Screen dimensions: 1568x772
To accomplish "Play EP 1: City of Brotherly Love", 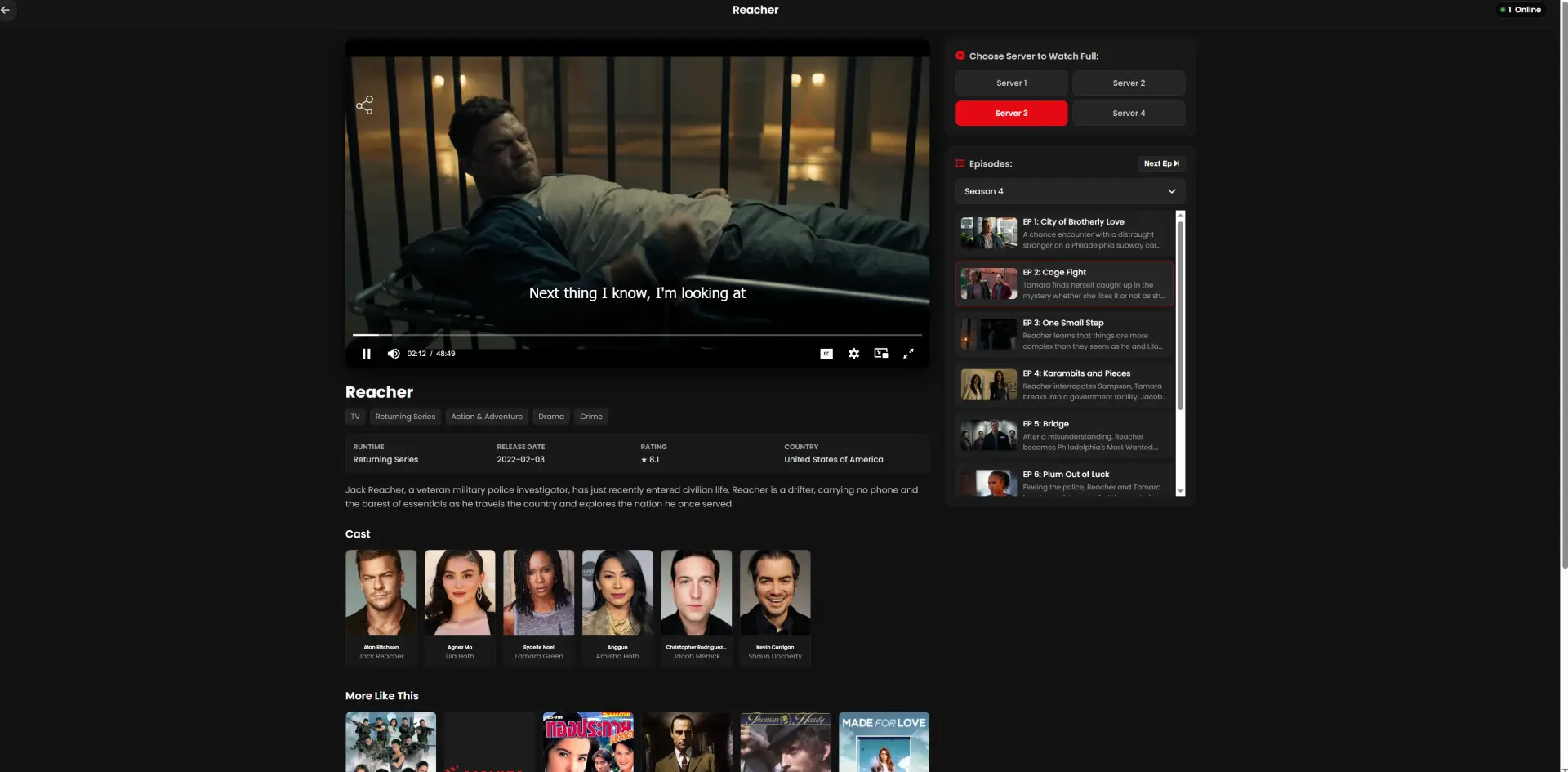I will [x=1064, y=233].
